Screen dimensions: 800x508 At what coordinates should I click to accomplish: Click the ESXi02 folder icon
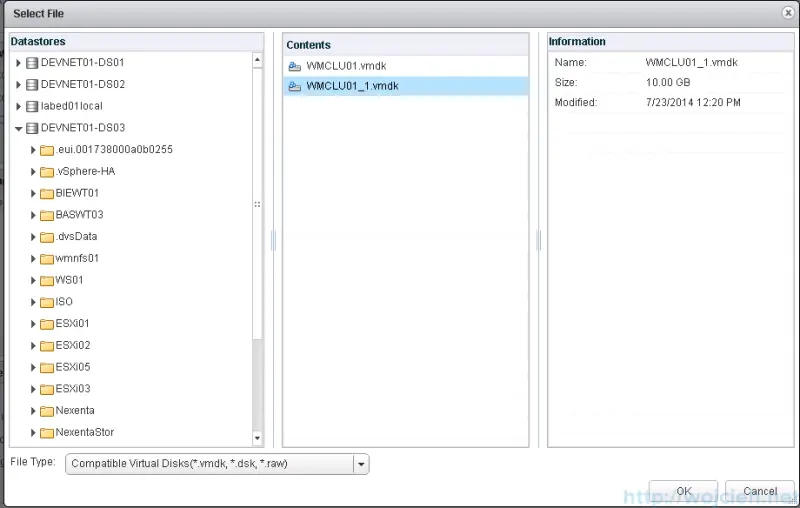46,346
